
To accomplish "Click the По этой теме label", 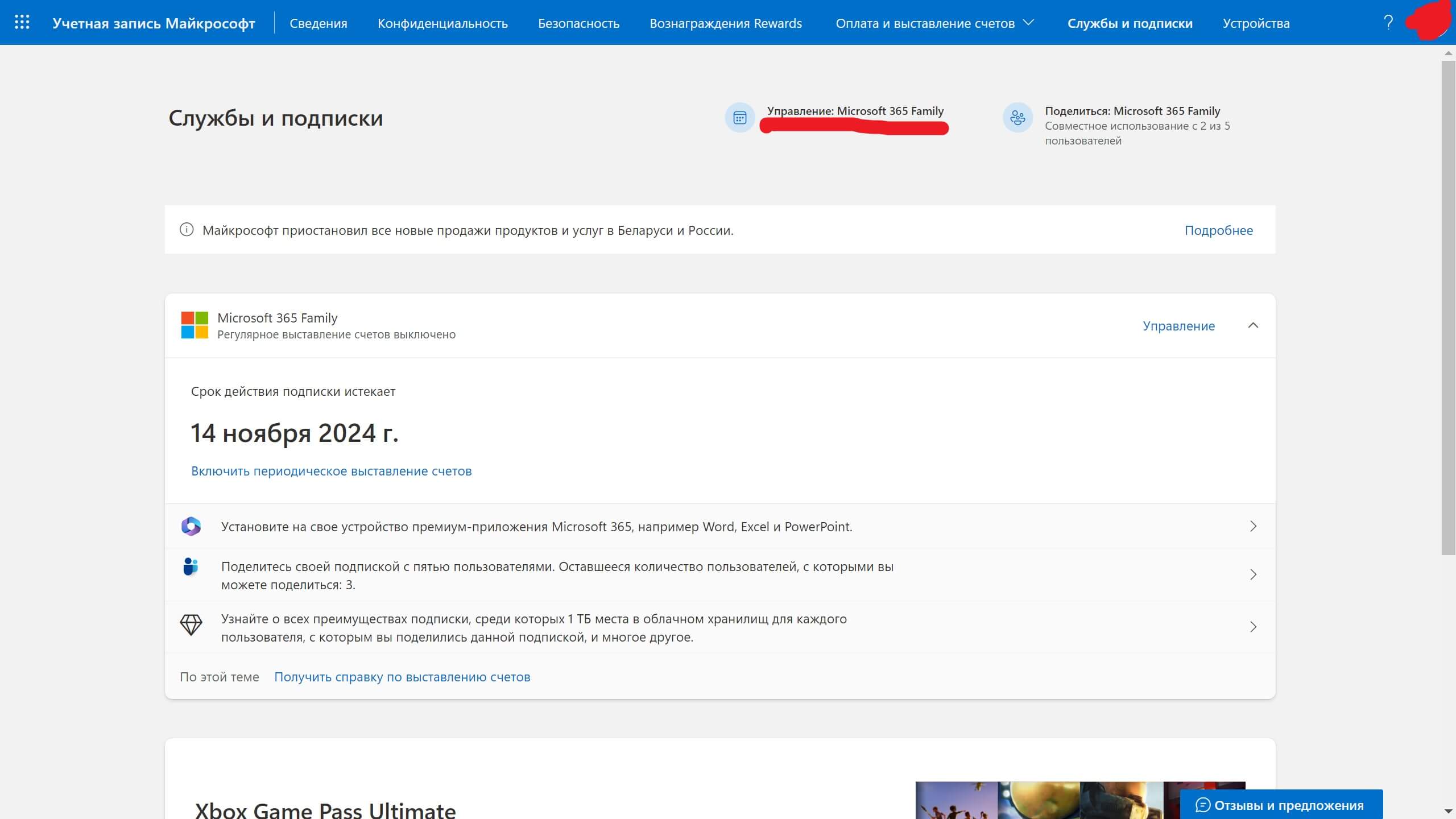I will click(219, 677).
